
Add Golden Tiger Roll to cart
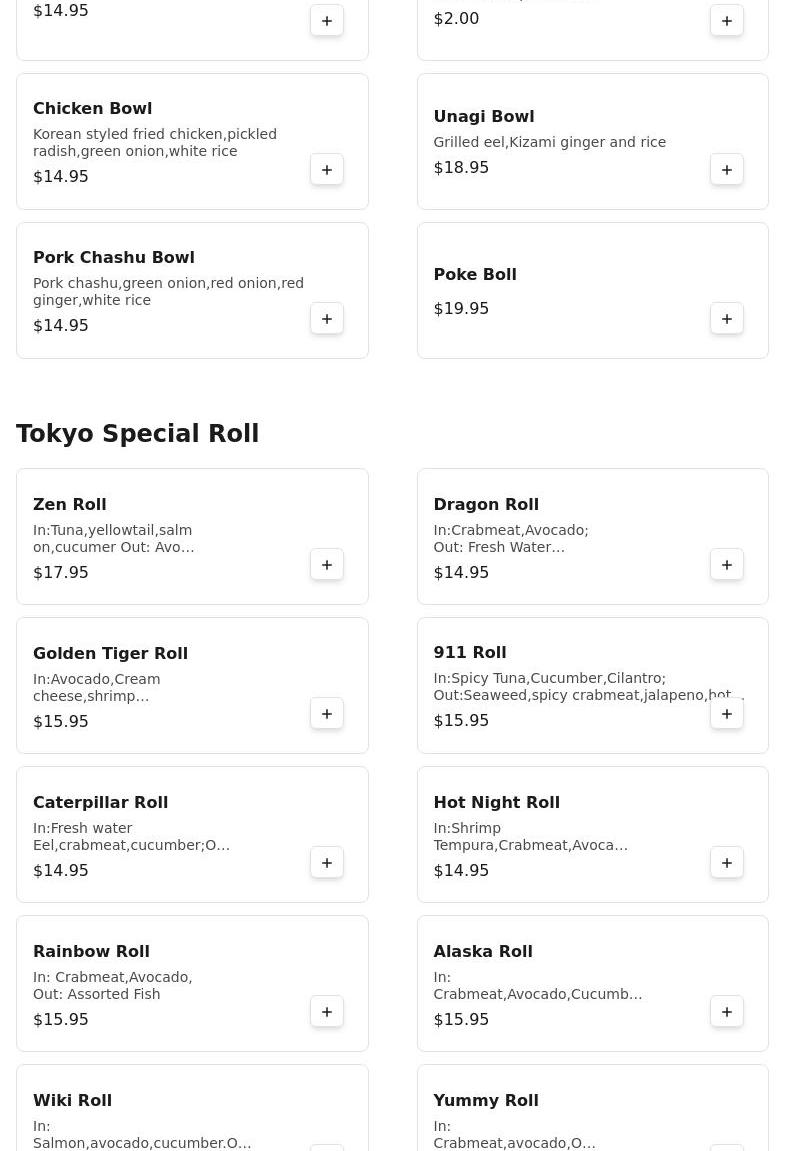327,714
